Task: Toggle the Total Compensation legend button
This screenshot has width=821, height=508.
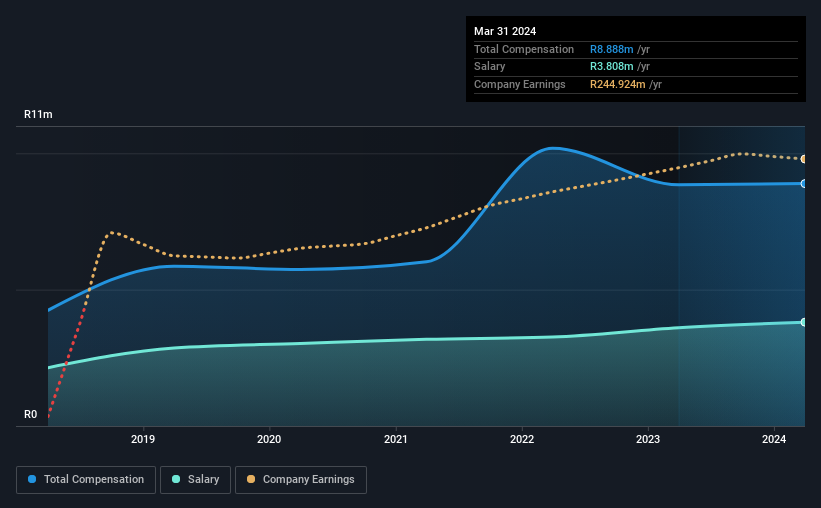Action: (x=86, y=480)
